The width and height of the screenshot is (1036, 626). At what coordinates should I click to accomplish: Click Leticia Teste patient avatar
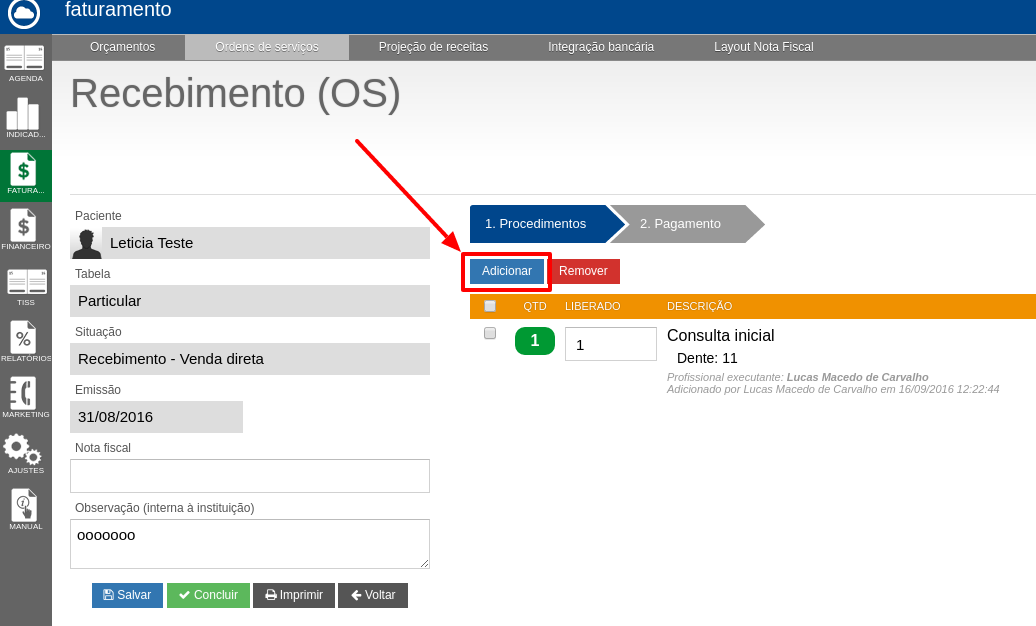click(86, 243)
